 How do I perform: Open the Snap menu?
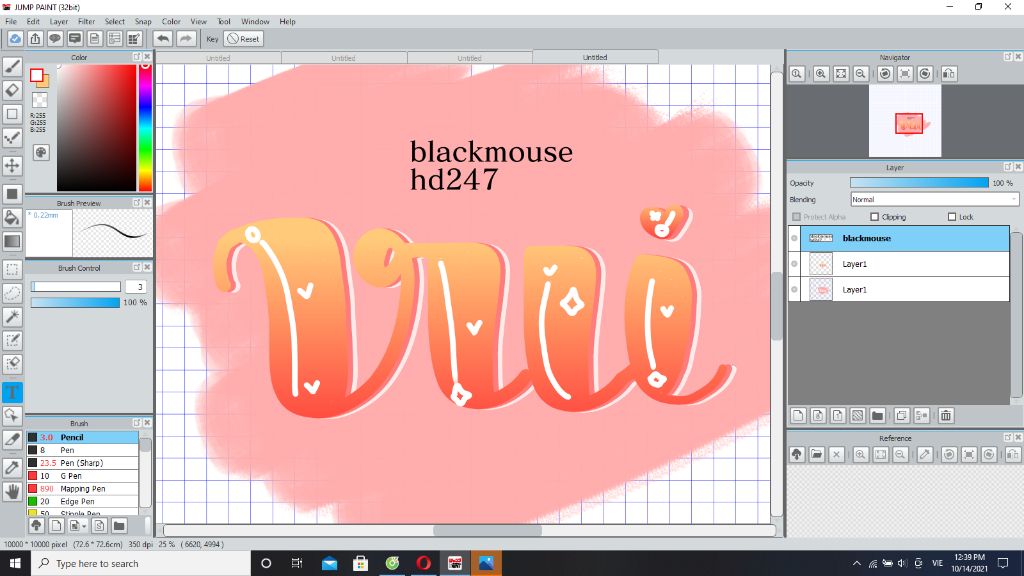click(143, 22)
